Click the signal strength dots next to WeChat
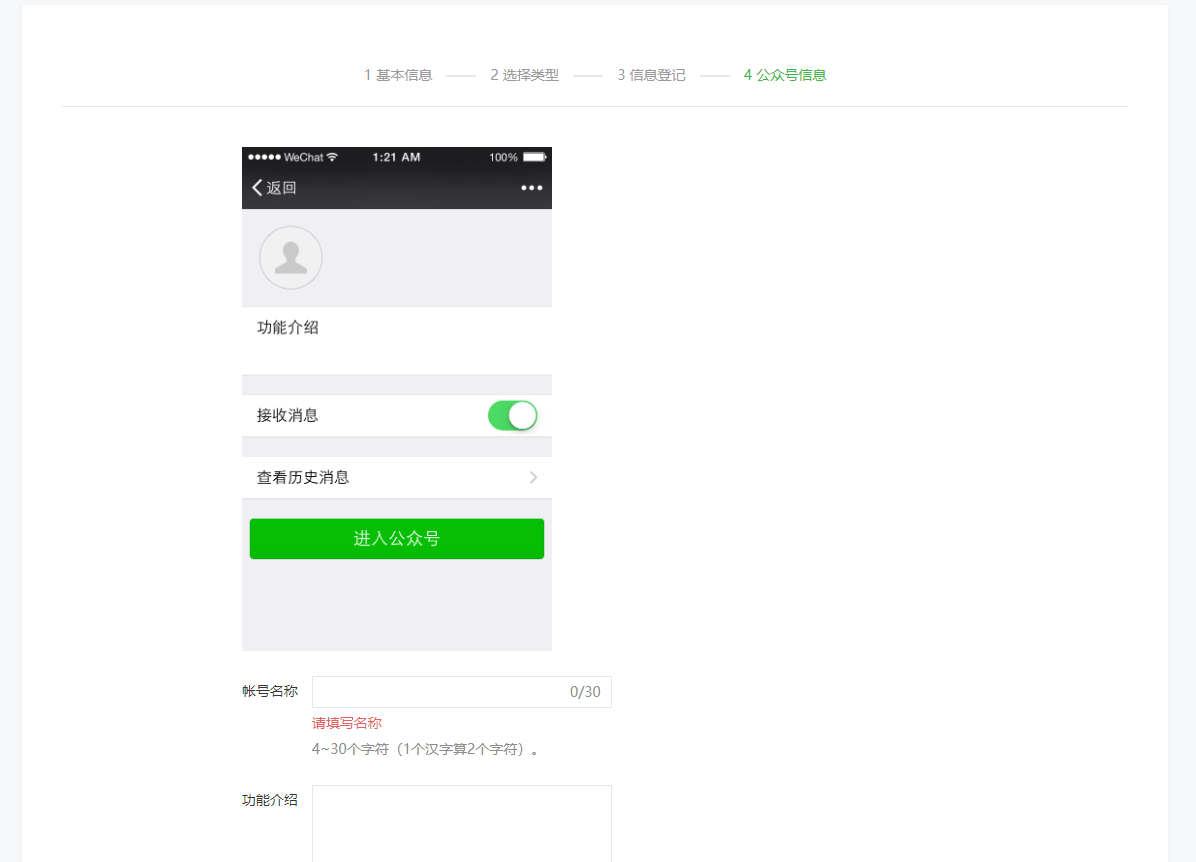This screenshot has height=862, width=1196. click(x=264, y=157)
